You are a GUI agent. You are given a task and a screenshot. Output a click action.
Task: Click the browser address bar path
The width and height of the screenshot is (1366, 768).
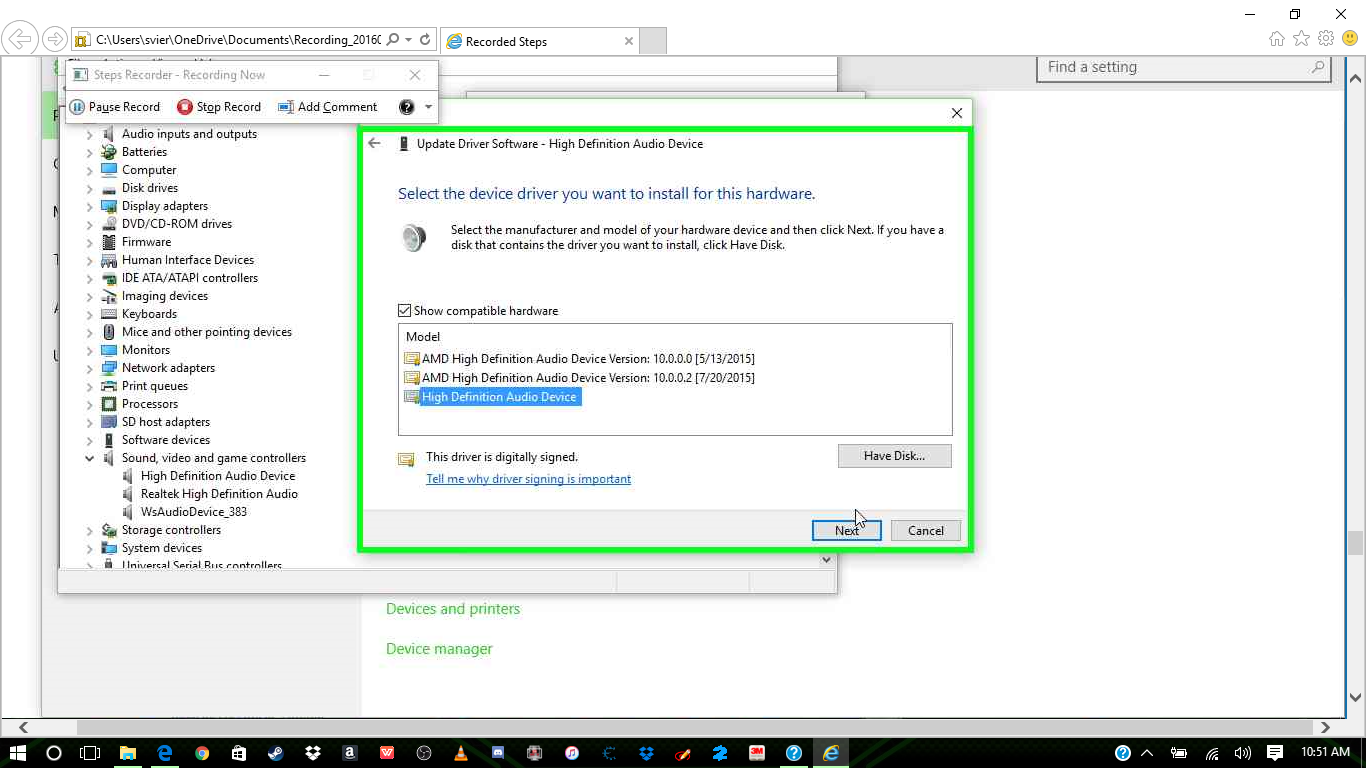click(x=238, y=40)
